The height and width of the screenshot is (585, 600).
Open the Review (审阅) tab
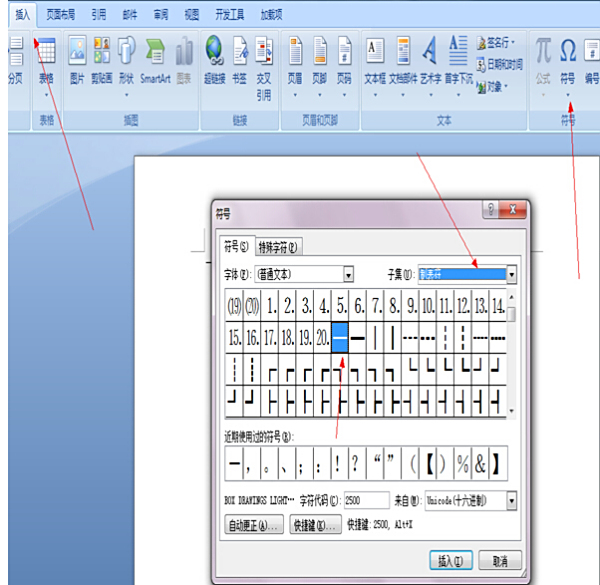pyautogui.click(x=161, y=15)
